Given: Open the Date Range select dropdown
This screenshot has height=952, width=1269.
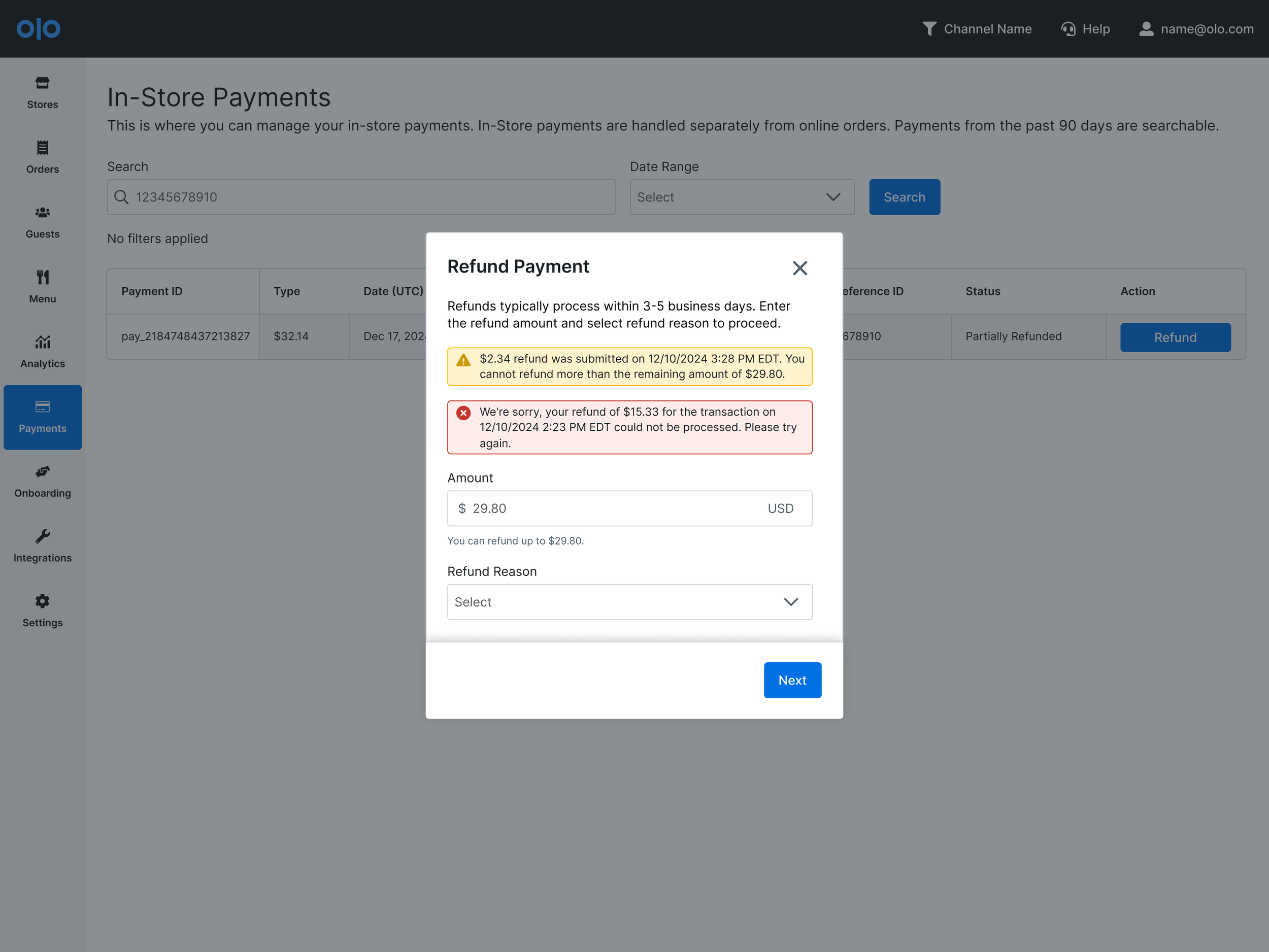Looking at the screenshot, I should pyautogui.click(x=742, y=197).
